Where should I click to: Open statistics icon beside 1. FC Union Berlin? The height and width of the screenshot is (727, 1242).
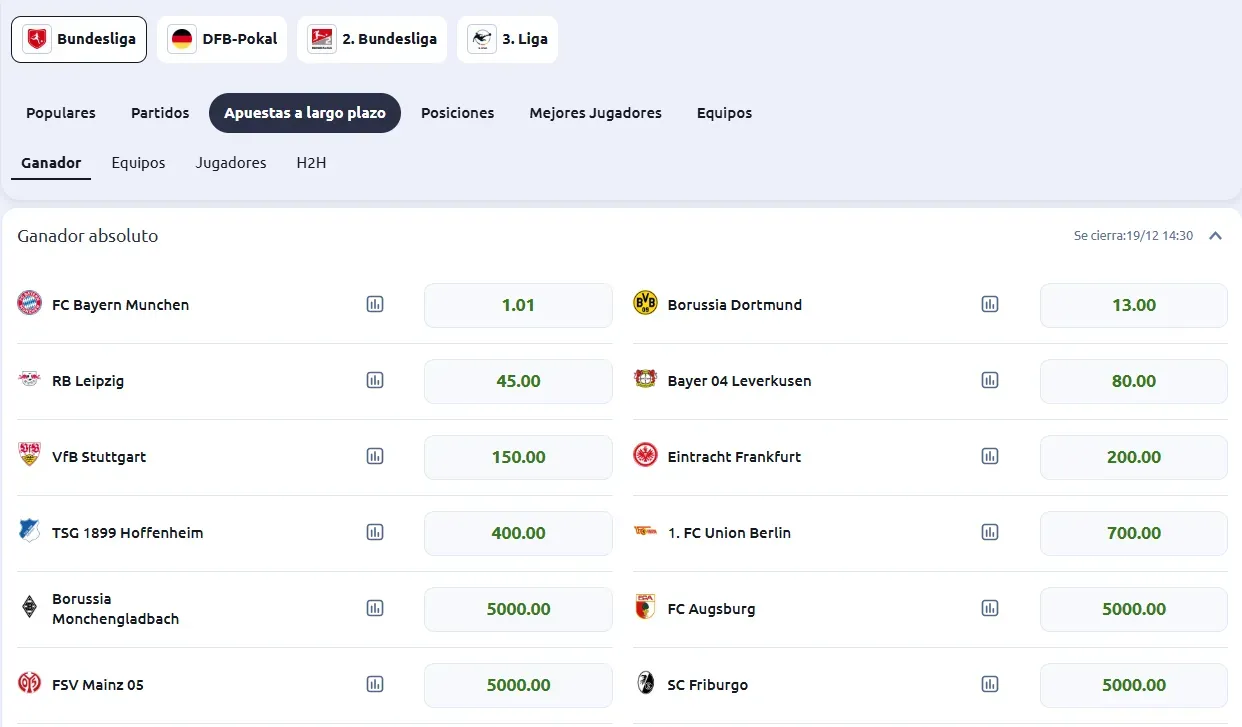[x=990, y=532]
